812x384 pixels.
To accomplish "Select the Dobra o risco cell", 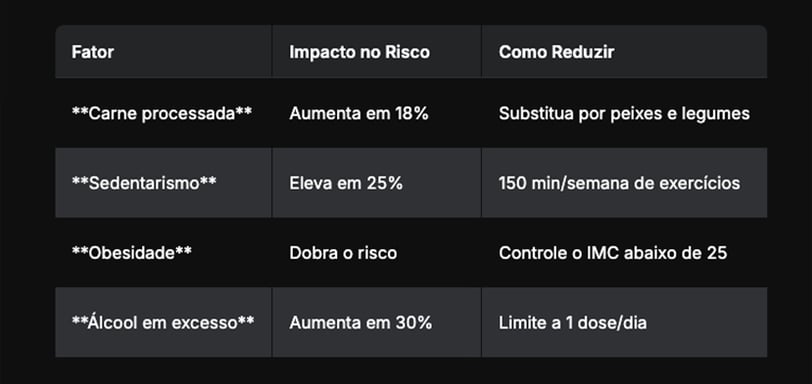I will tap(376, 253).
